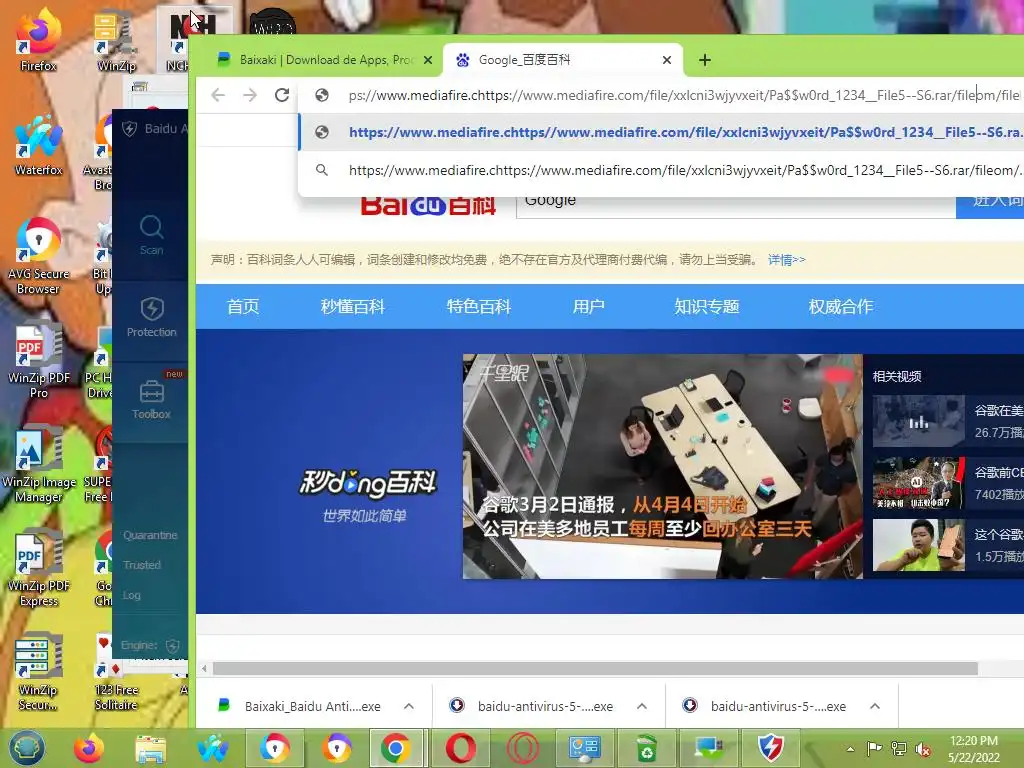Click the Chrome forward arrow
Image resolution: width=1024 pixels, height=768 pixels.
[250, 95]
